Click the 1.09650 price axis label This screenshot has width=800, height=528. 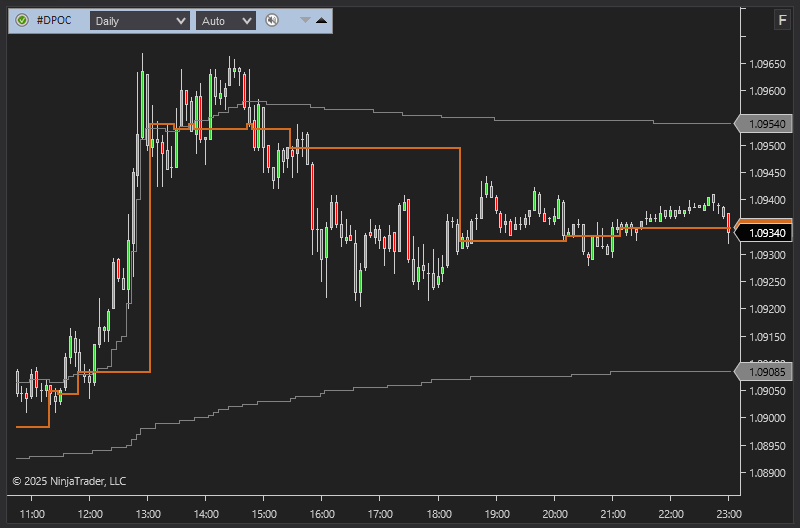[x=768, y=64]
